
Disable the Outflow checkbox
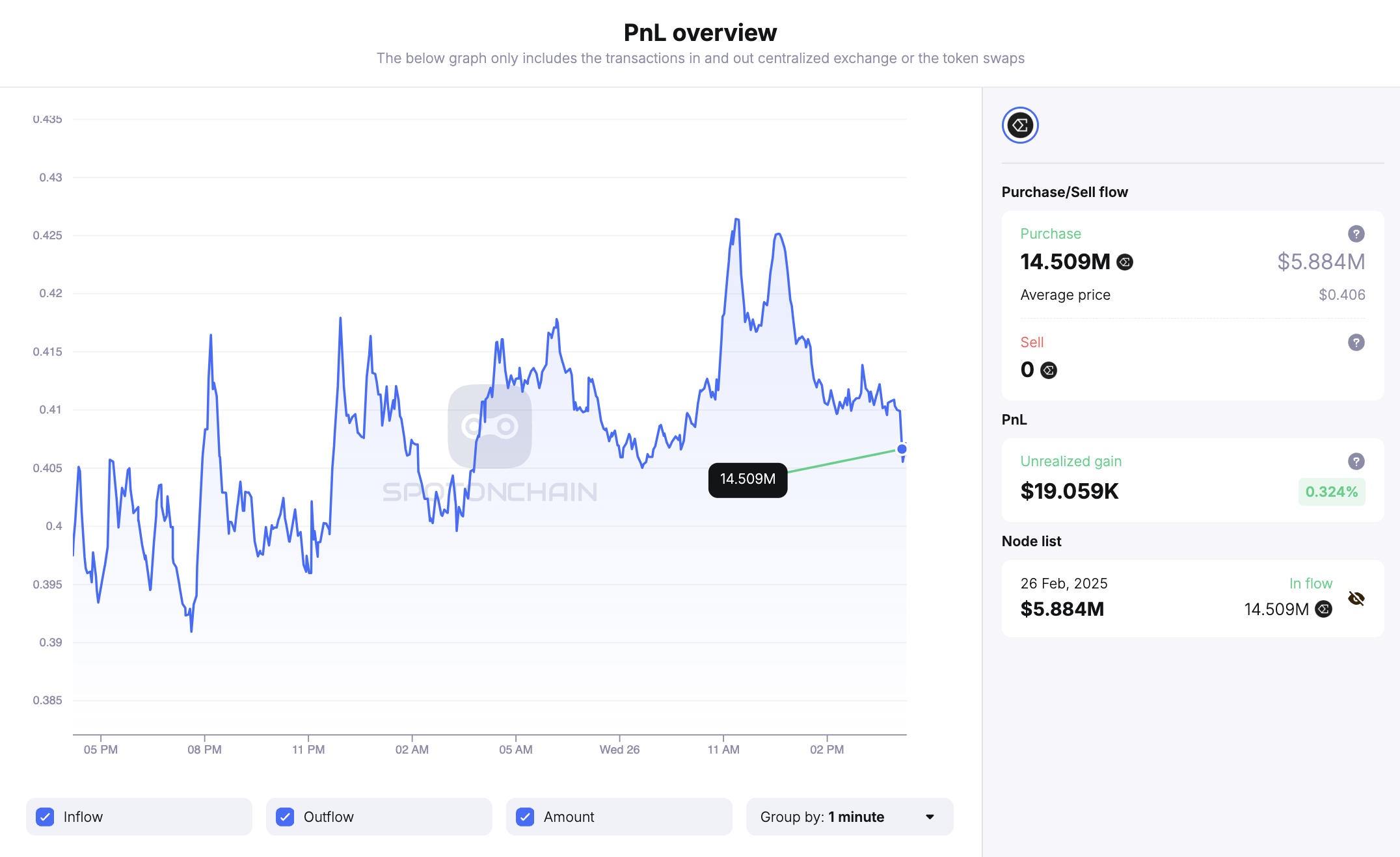[x=284, y=817]
